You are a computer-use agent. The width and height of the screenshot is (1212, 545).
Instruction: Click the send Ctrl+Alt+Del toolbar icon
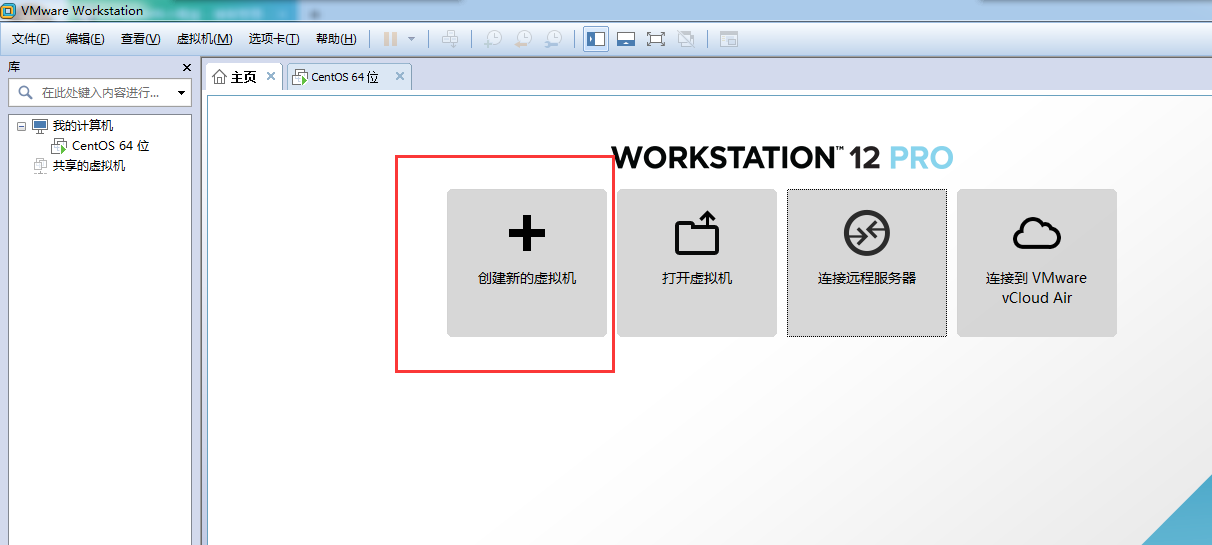pos(450,39)
